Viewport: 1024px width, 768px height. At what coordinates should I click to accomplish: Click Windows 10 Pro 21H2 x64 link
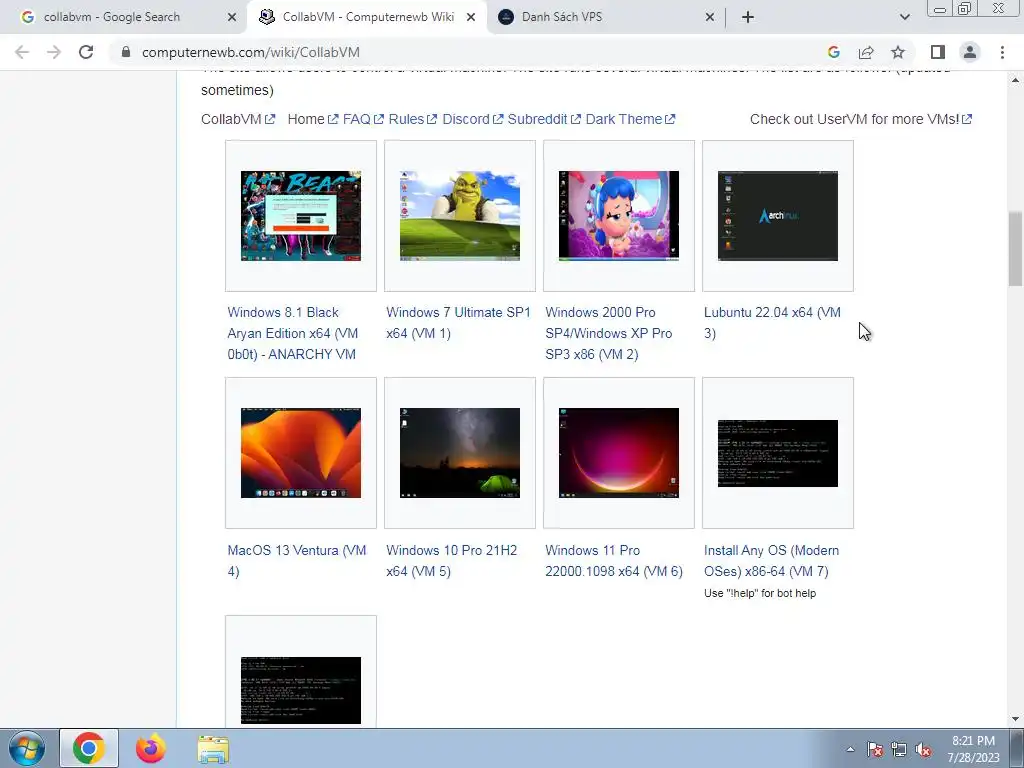click(x=451, y=560)
